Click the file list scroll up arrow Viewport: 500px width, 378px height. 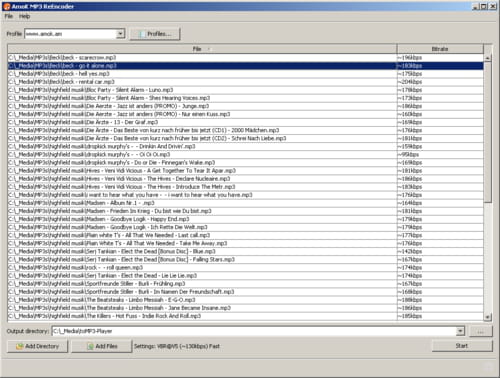click(x=488, y=58)
